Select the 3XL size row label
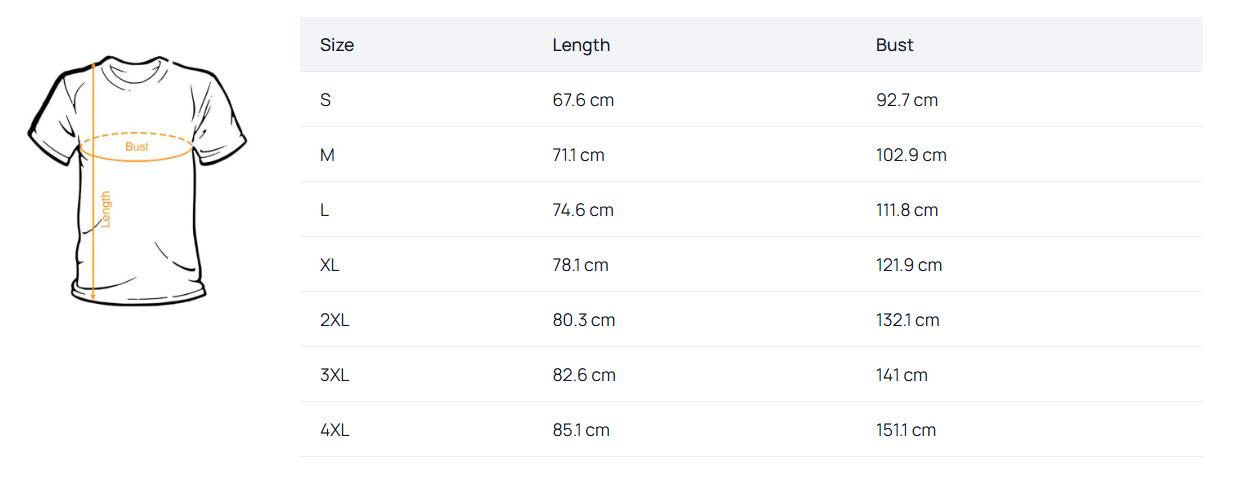The height and width of the screenshot is (485, 1237). click(334, 375)
